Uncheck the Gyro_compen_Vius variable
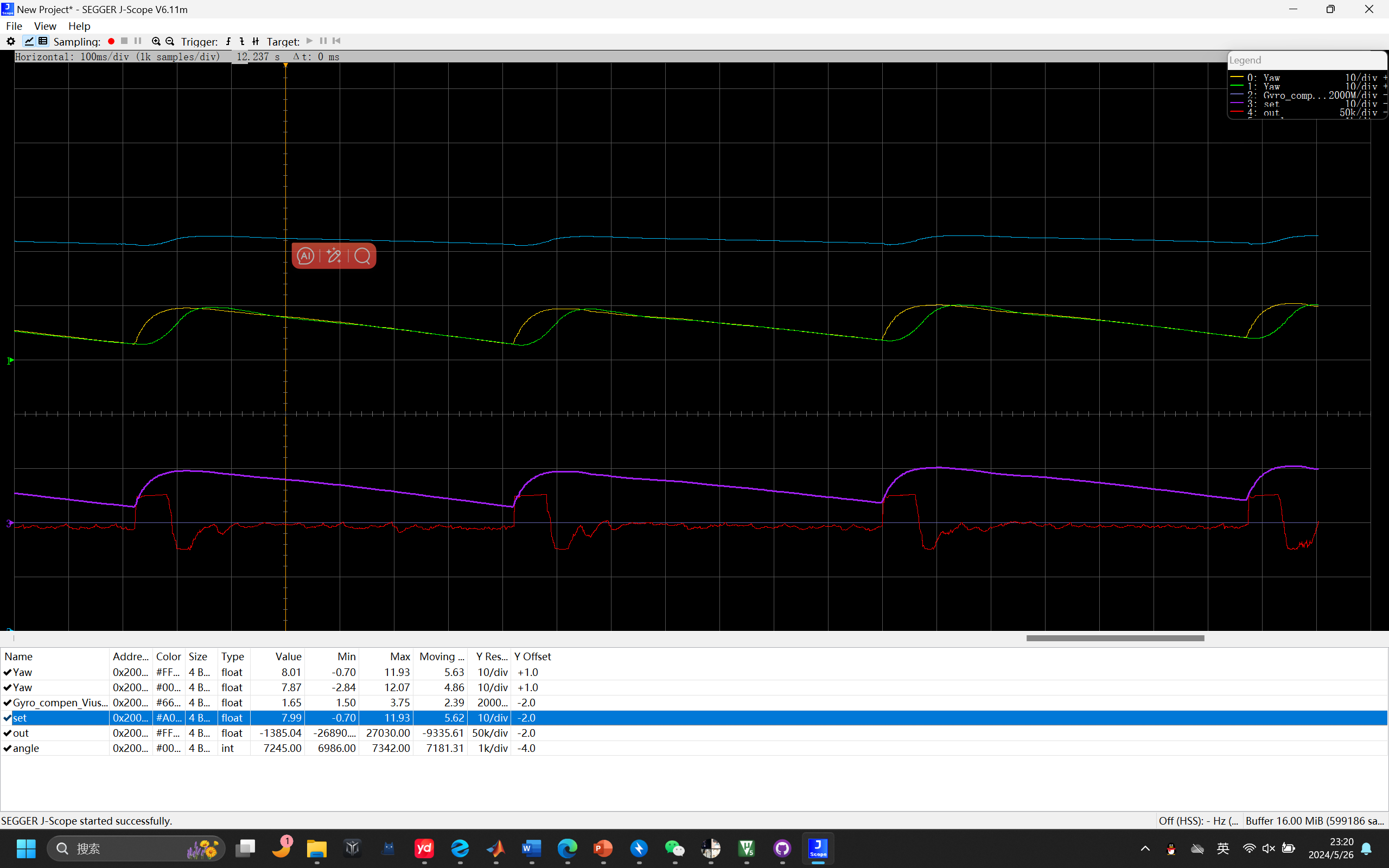The image size is (1389, 868). [x=8, y=703]
